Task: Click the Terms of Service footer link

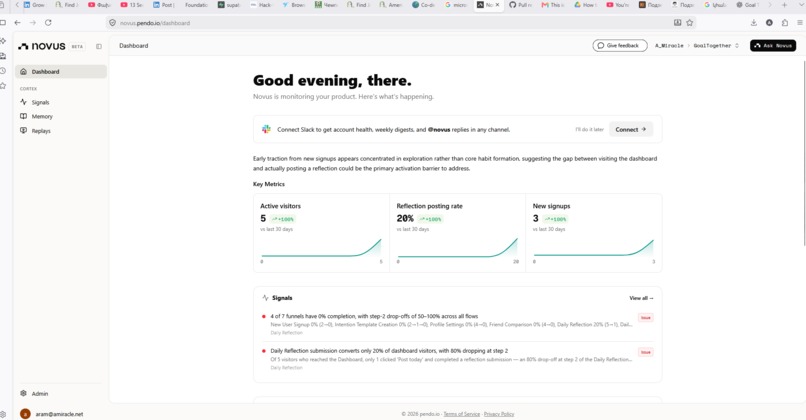Action: [x=462, y=414]
